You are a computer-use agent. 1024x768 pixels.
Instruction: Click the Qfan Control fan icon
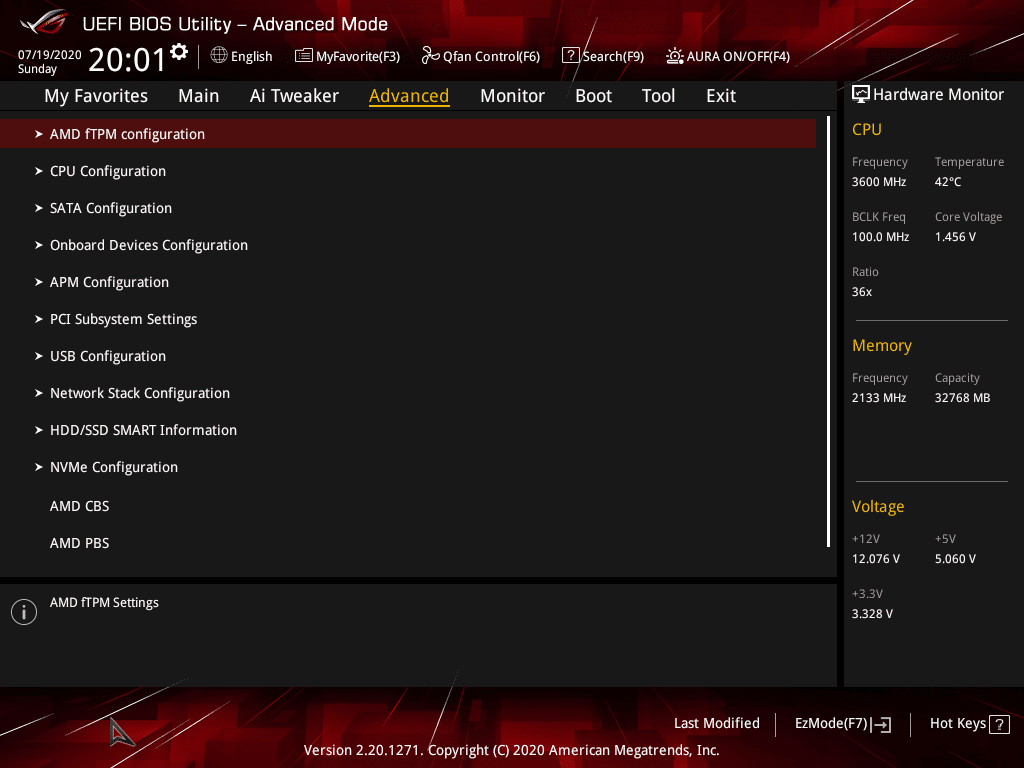pyautogui.click(x=430, y=56)
